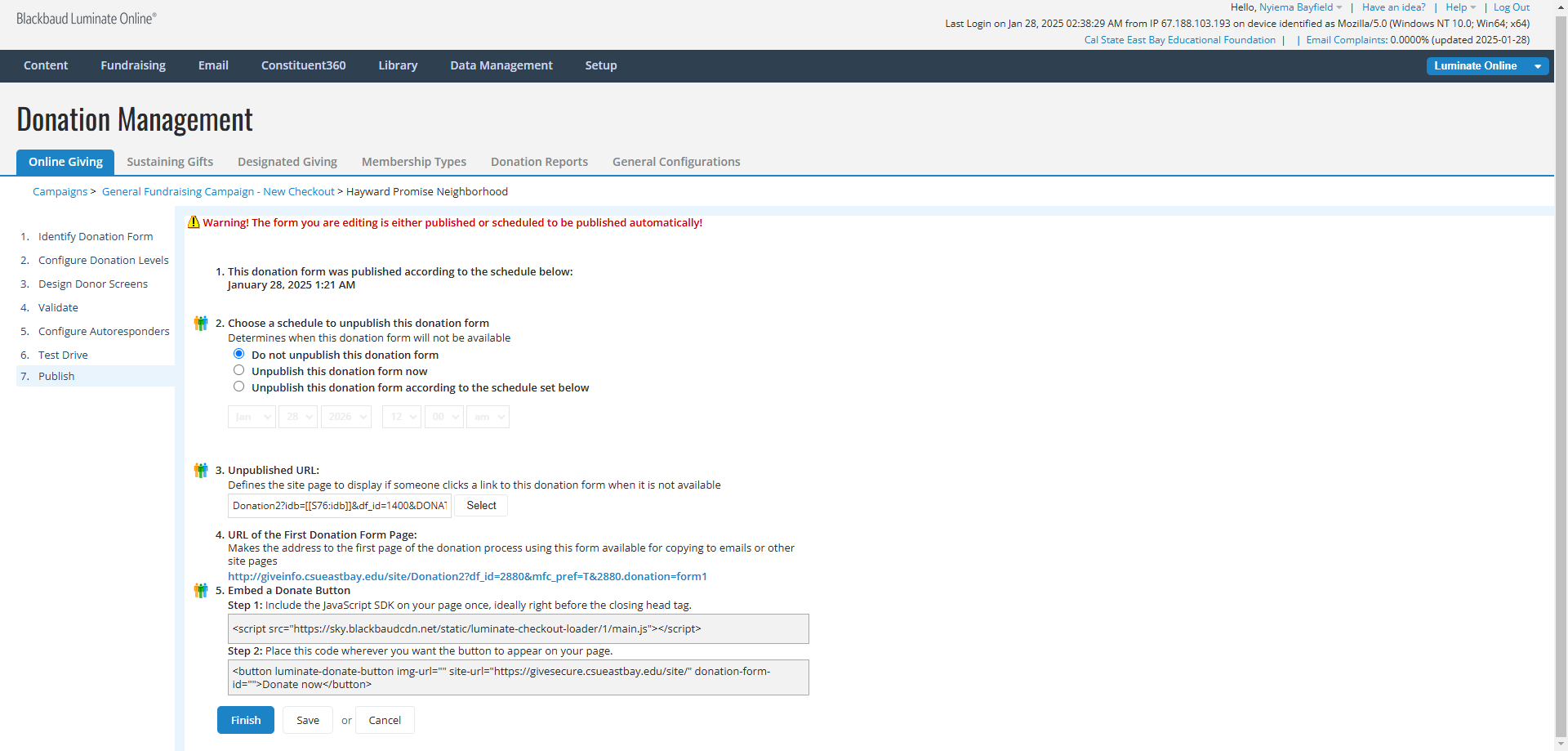This screenshot has width=1568, height=751.
Task: Choose unpublish according to schedule set below
Action: pyautogui.click(x=238, y=387)
